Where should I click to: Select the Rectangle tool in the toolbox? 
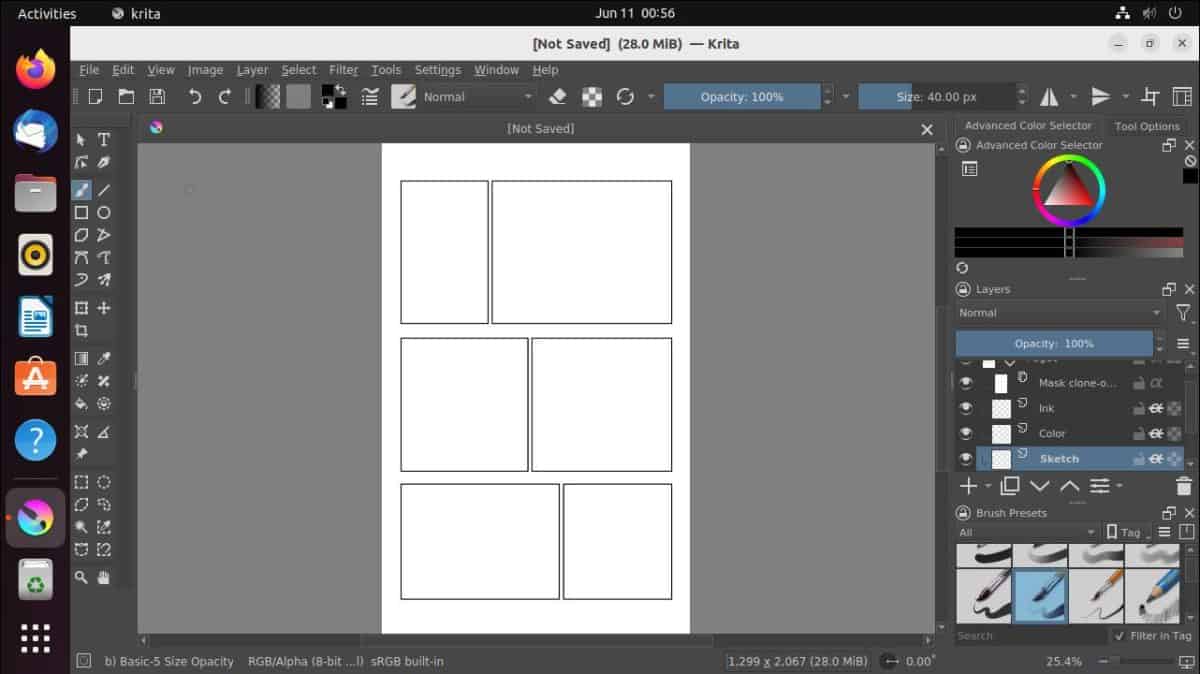(82, 212)
